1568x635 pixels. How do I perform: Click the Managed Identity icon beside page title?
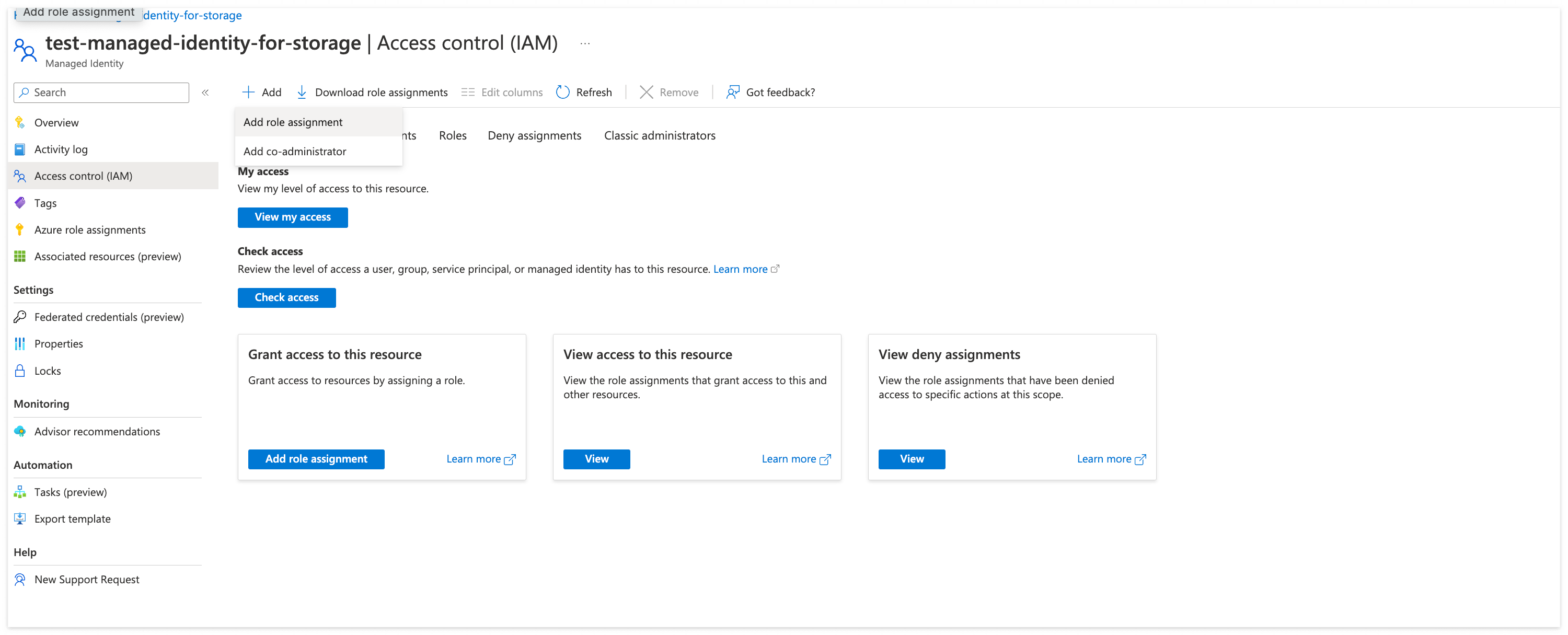coord(25,50)
